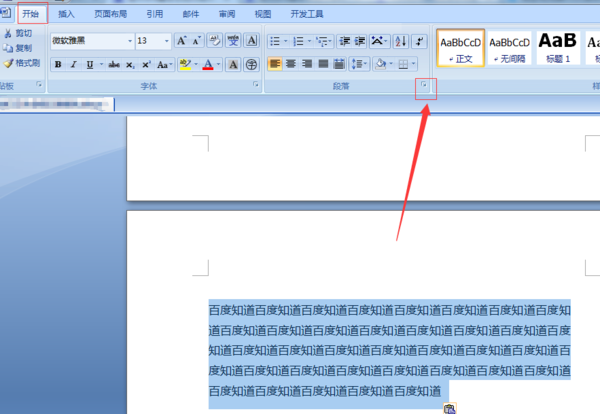Click the sort A-Z icon
This screenshot has width=600, height=414.
(x=401, y=41)
